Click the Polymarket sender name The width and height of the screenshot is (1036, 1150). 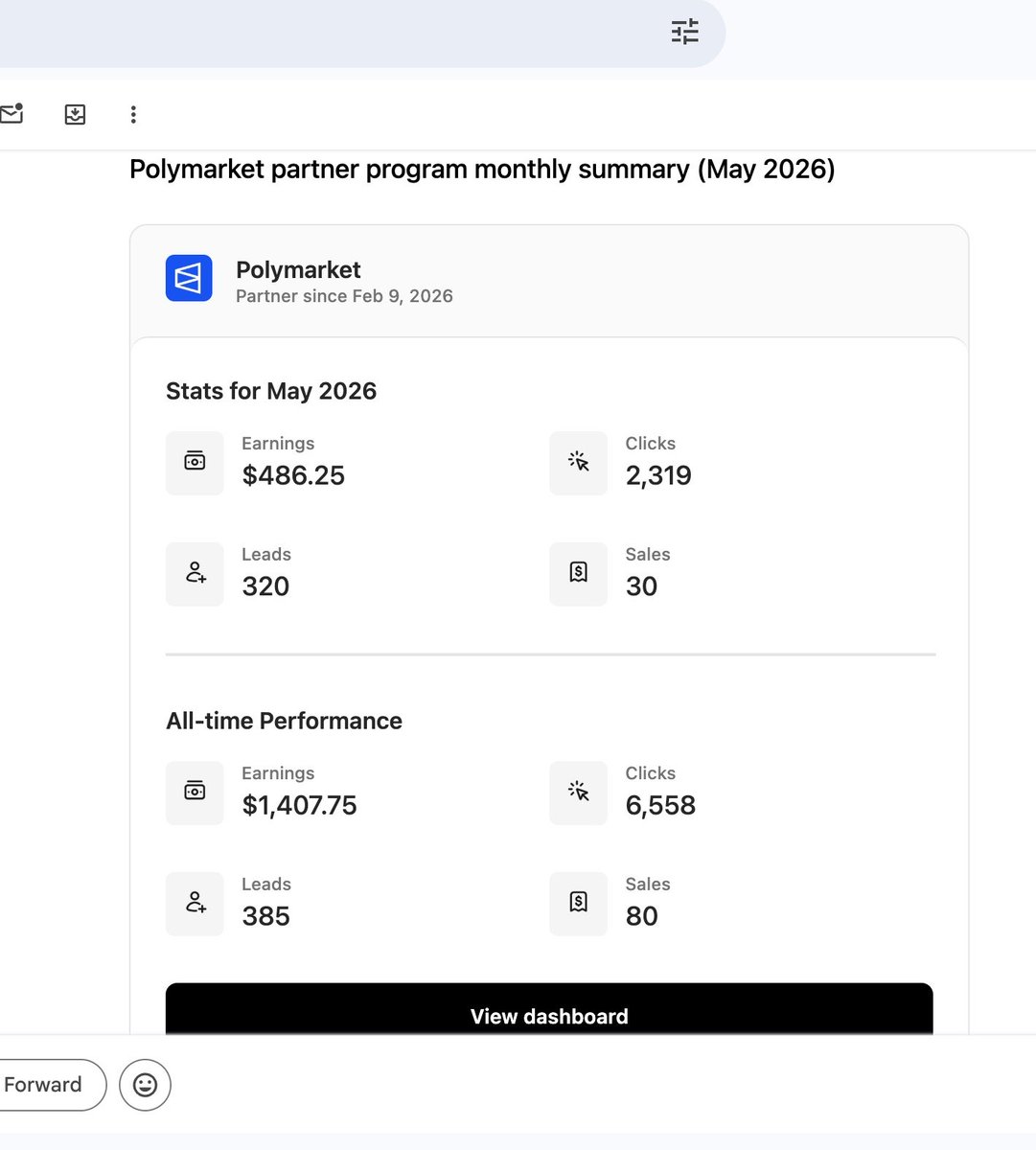pos(298,270)
